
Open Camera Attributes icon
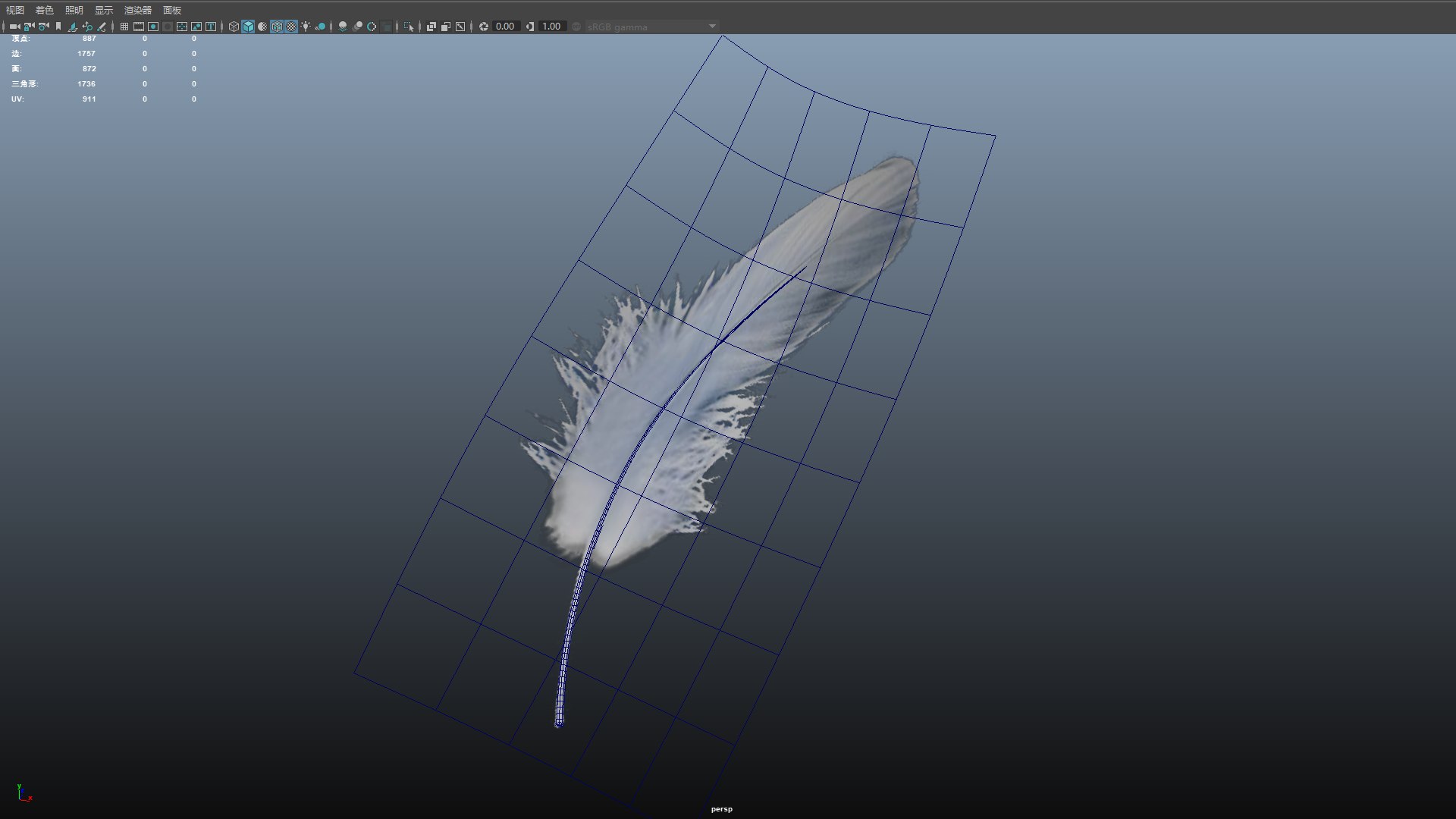tap(44, 27)
